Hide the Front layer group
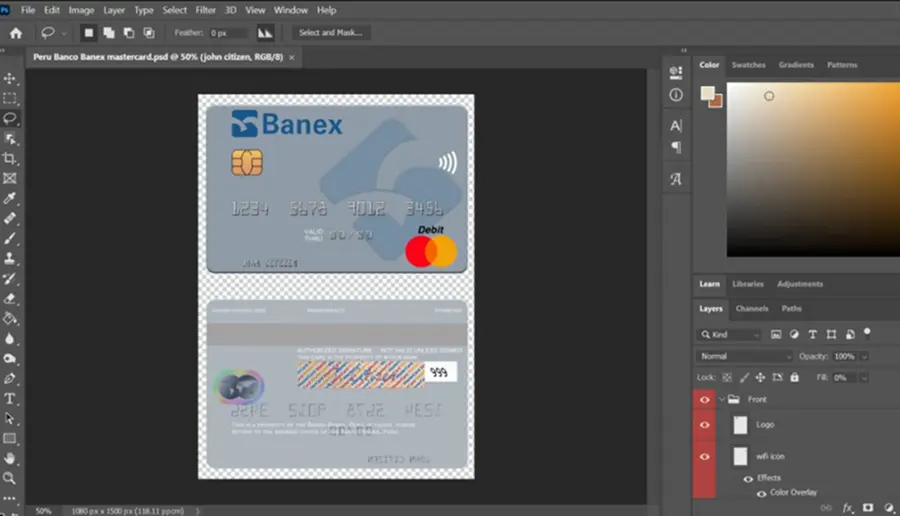Screen dimensions: 900x516 704,399
